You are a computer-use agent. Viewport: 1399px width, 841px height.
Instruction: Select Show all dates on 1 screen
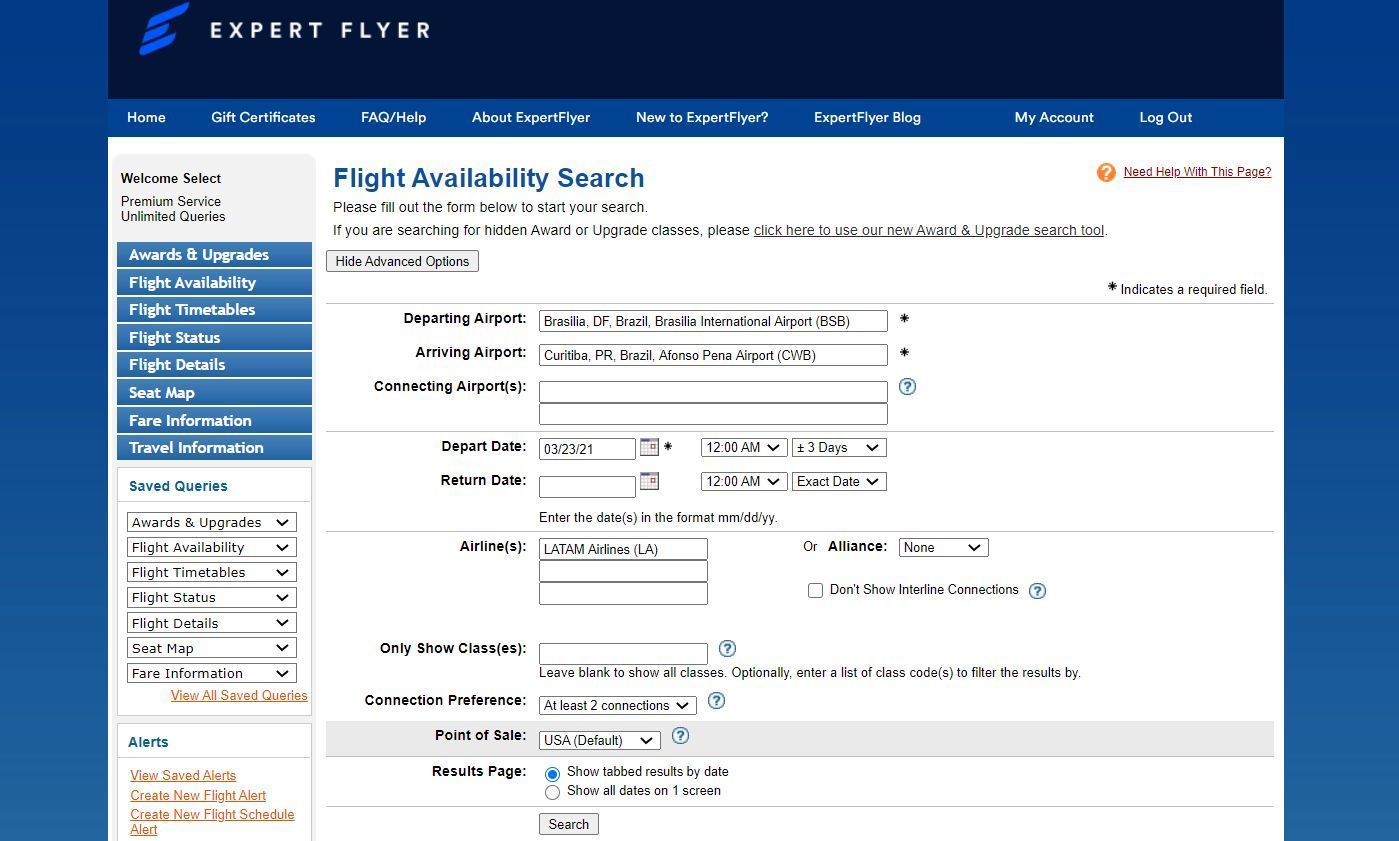[552, 792]
